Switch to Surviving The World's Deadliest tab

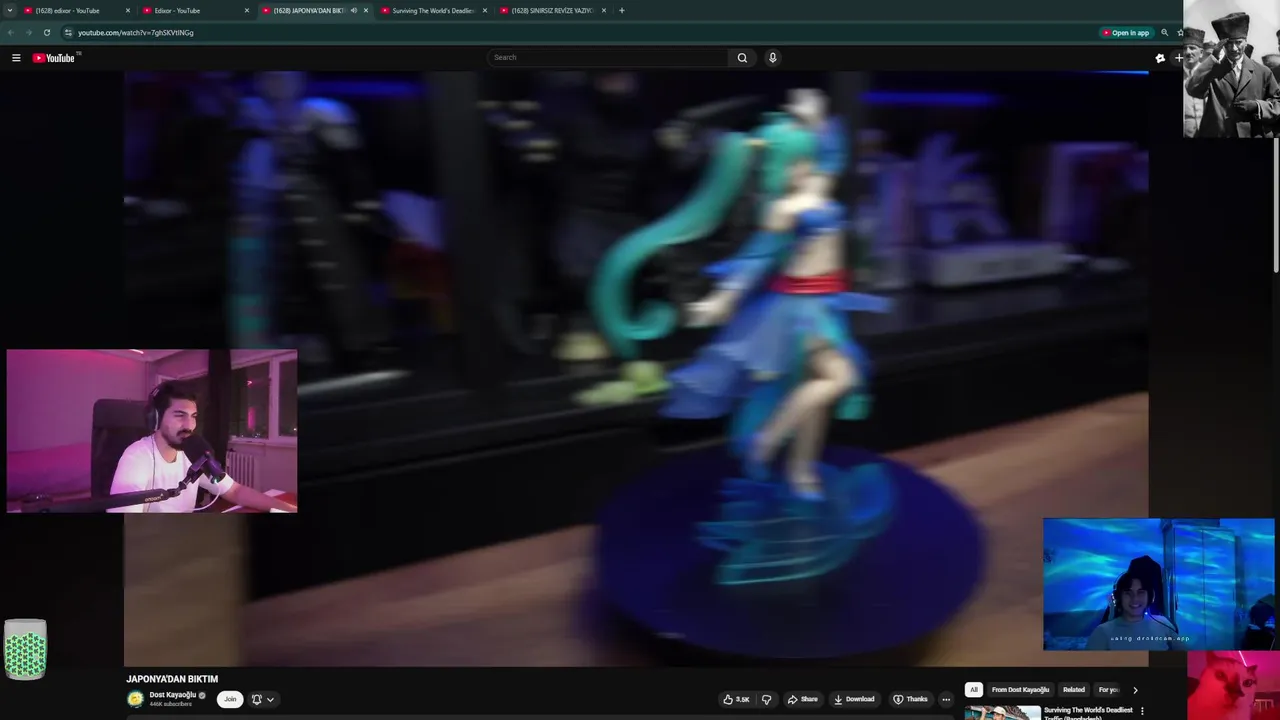point(428,11)
